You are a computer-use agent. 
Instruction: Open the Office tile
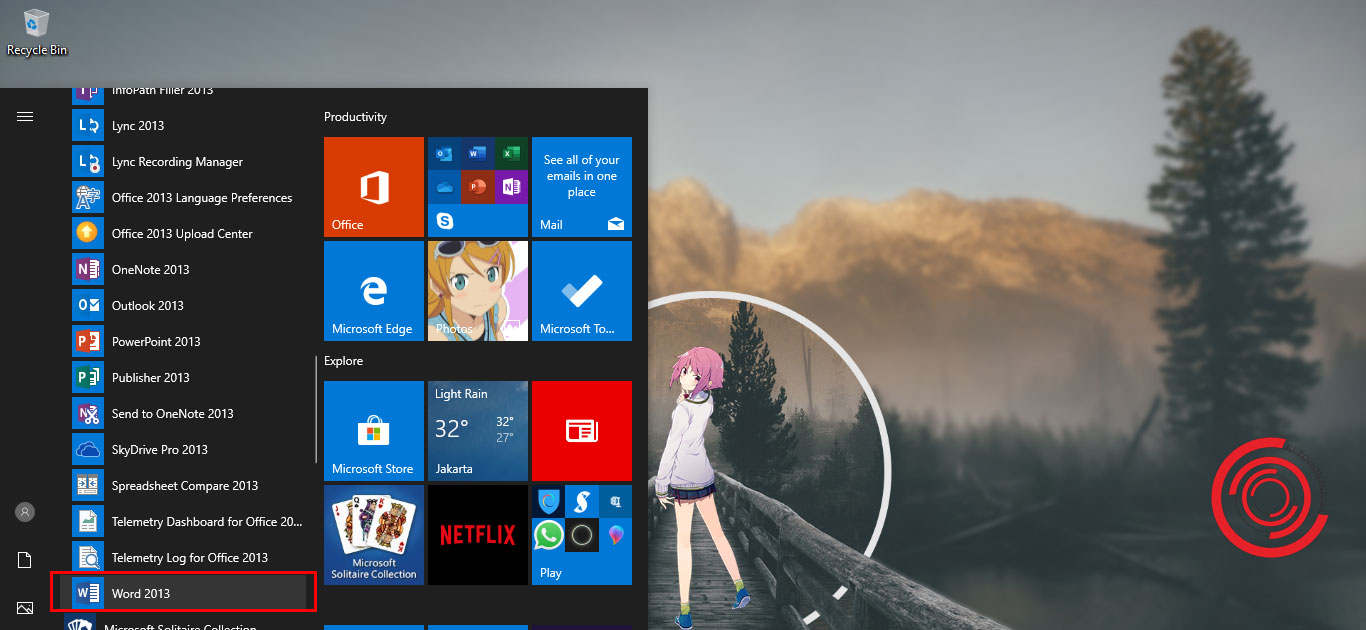coord(373,187)
